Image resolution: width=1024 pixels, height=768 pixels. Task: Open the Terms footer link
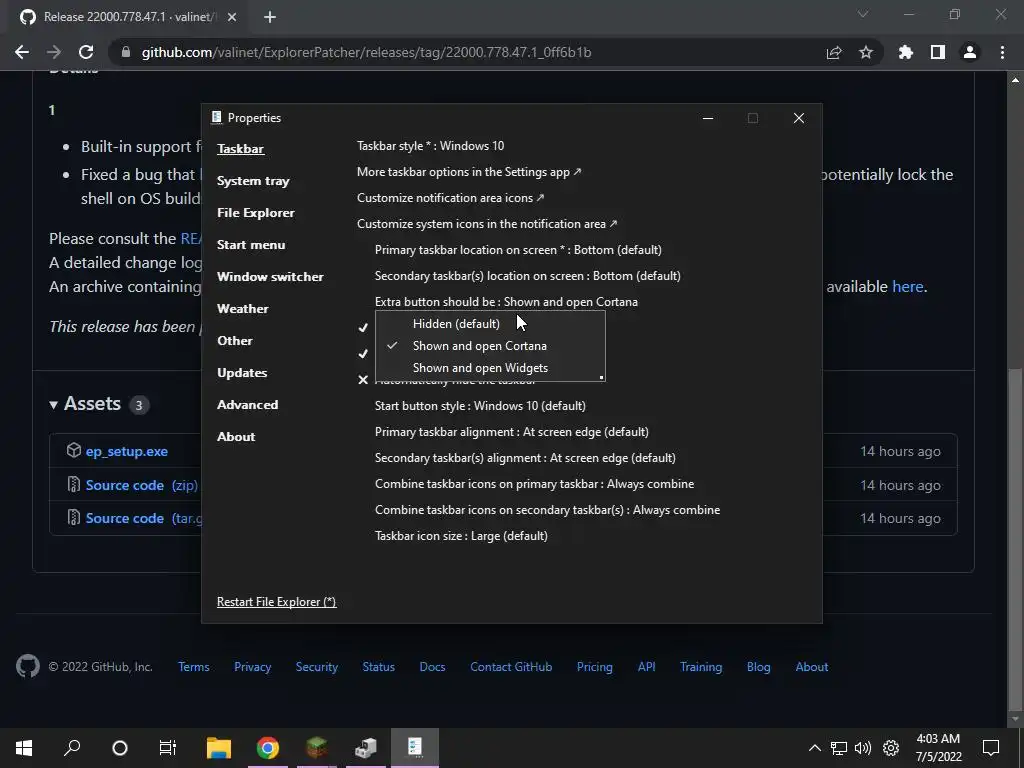194,667
